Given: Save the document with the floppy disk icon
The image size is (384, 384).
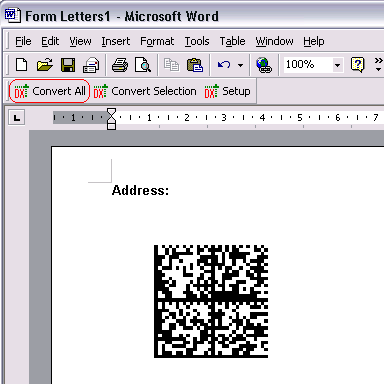Looking at the screenshot, I should pos(68,65).
